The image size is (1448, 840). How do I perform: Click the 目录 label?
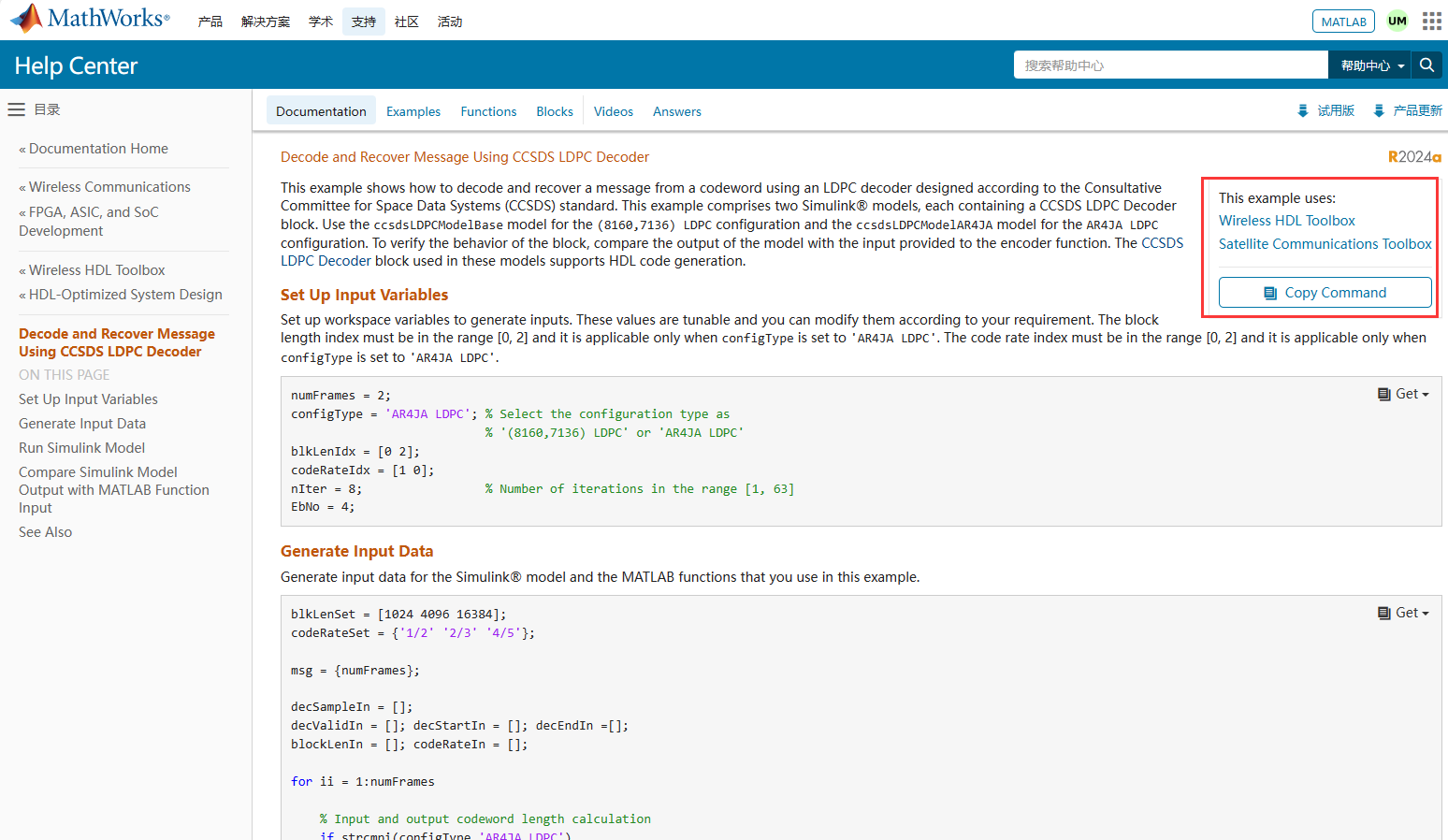click(47, 109)
